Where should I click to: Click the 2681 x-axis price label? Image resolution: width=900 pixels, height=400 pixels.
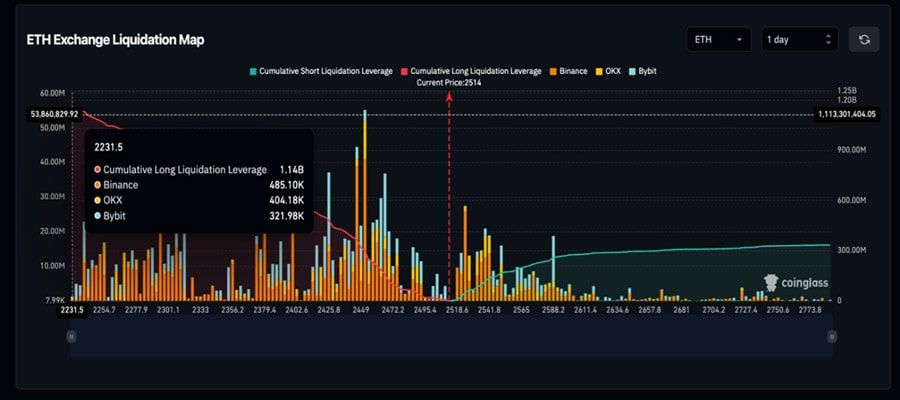coord(681,310)
